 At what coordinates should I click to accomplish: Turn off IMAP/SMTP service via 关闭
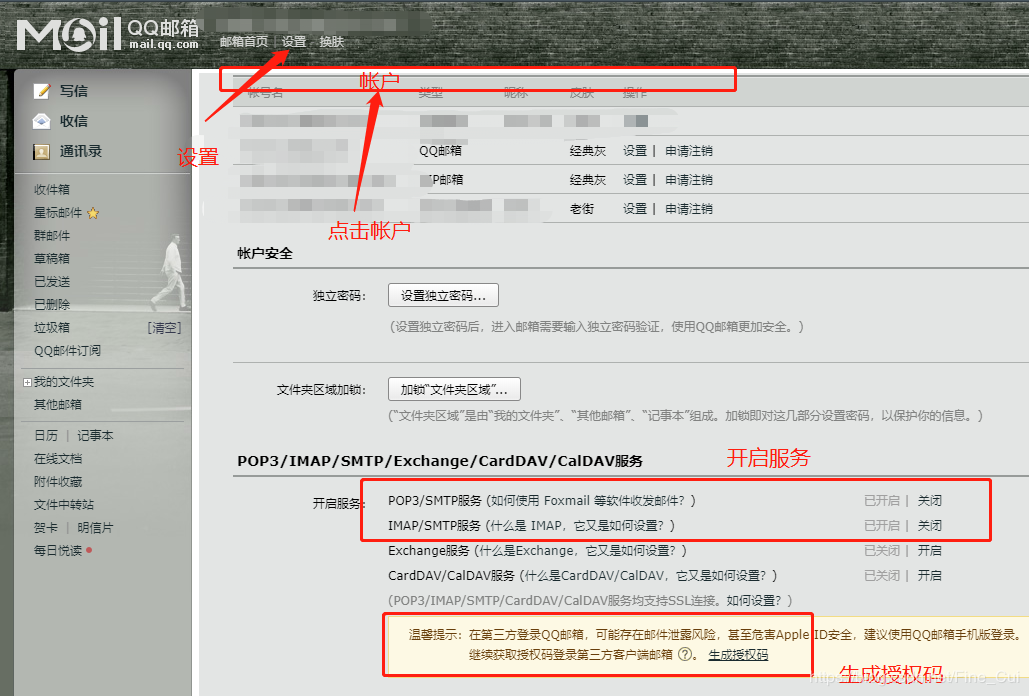929,524
